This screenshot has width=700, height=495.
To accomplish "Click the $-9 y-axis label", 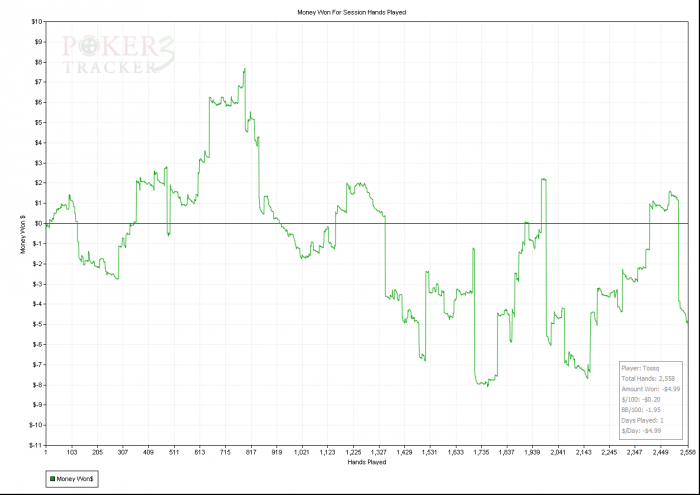I will click(x=38, y=405).
